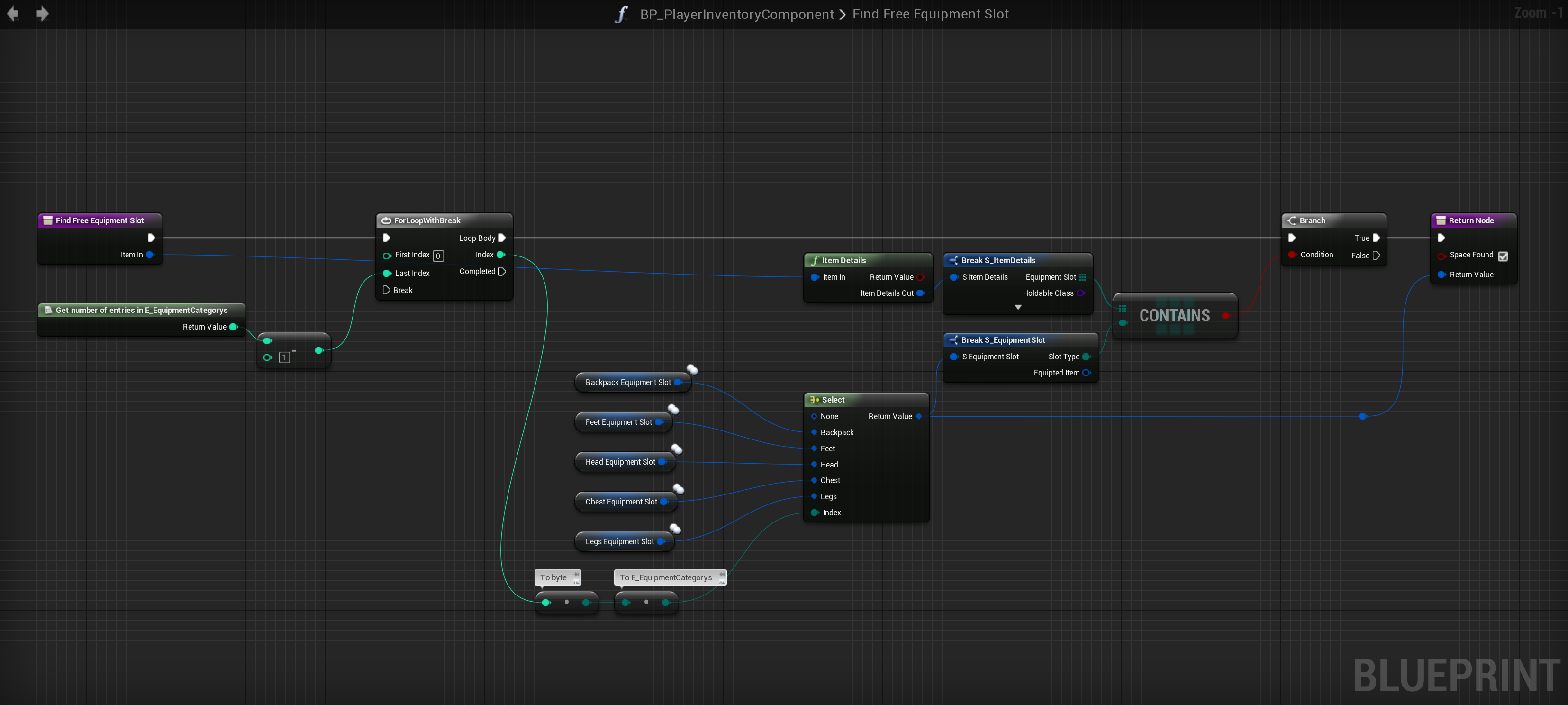Click the Branch node header icon
Image resolution: width=1568 pixels, height=705 pixels.
pos(1292,220)
